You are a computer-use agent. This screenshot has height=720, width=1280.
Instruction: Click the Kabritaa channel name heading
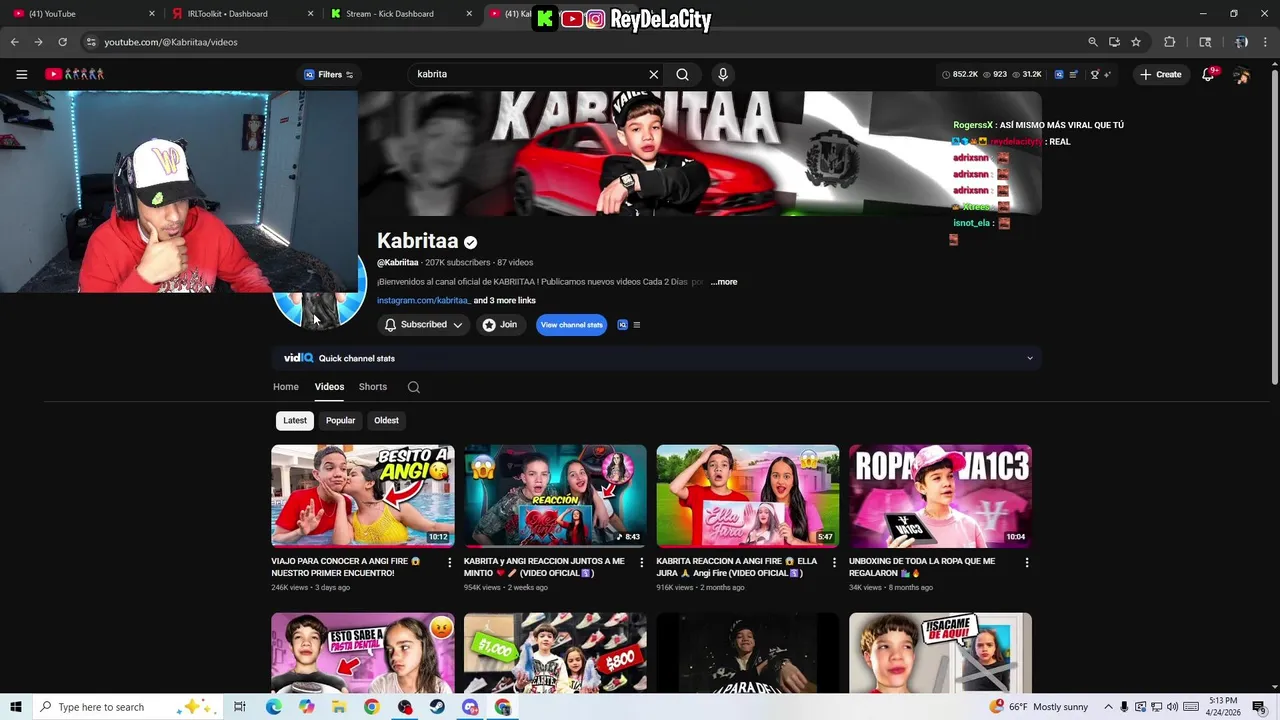pos(417,241)
